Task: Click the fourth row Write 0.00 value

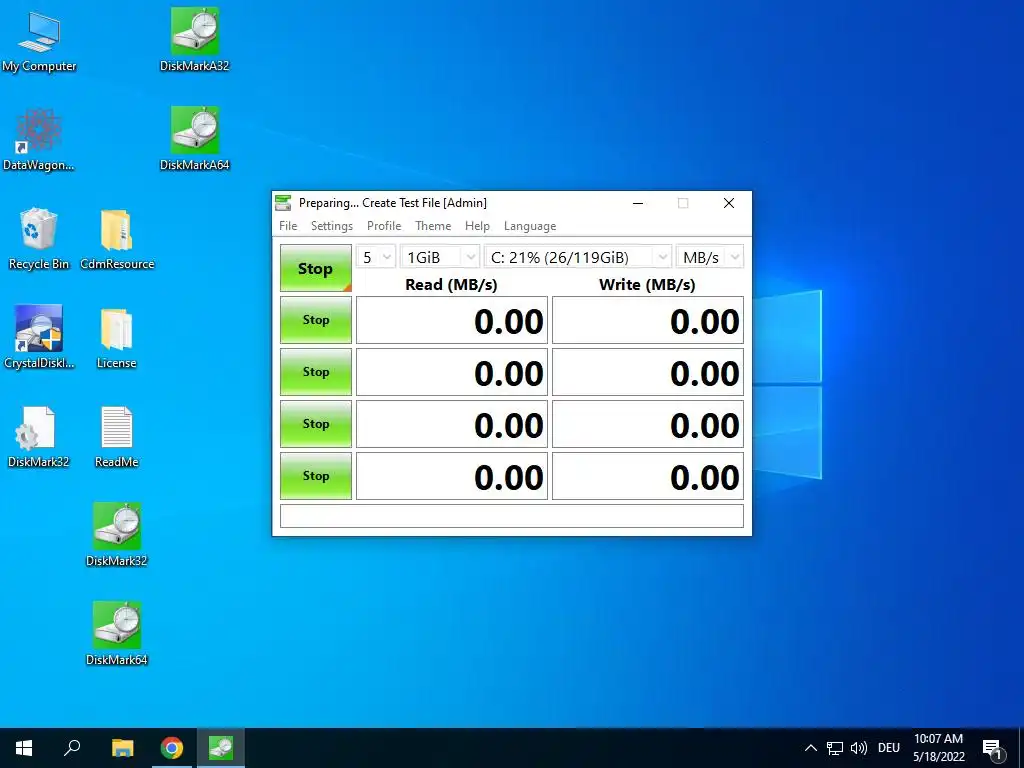Action: coord(648,476)
